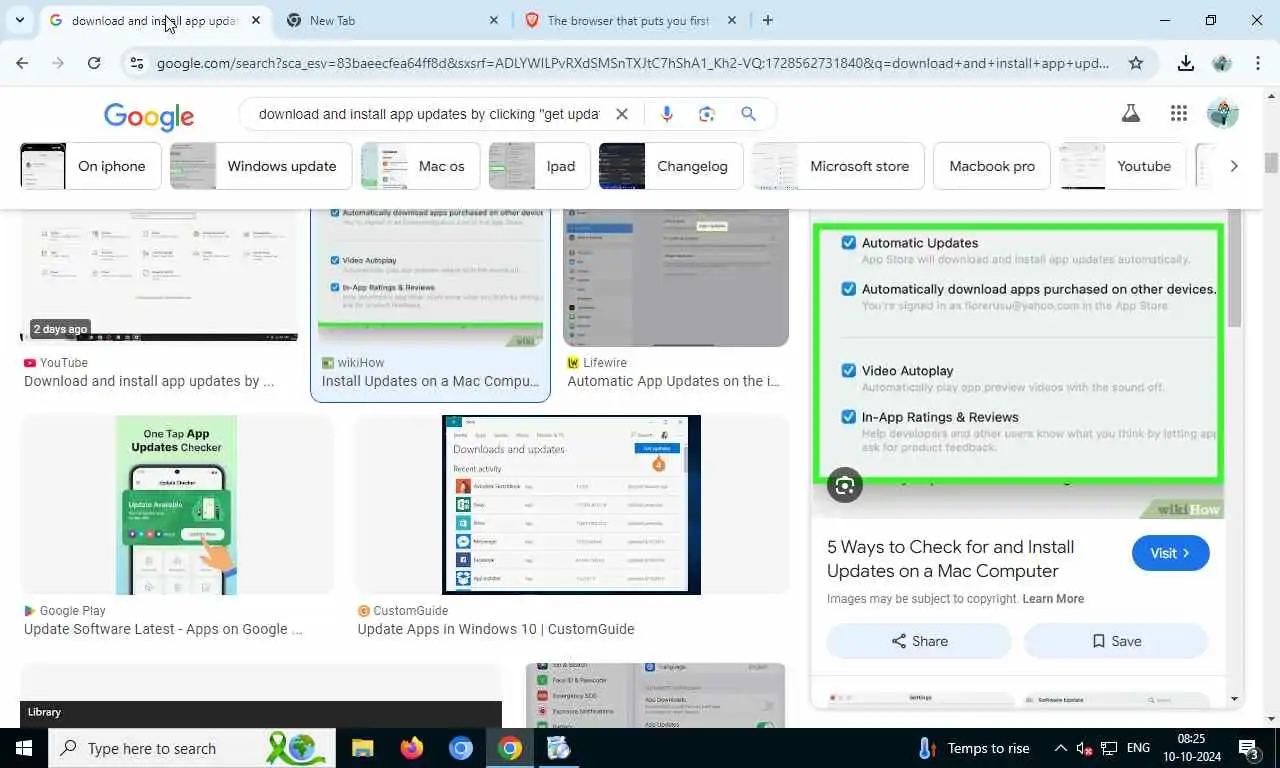Filter images by Ipad
The height and width of the screenshot is (768, 1280).
point(539,166)
